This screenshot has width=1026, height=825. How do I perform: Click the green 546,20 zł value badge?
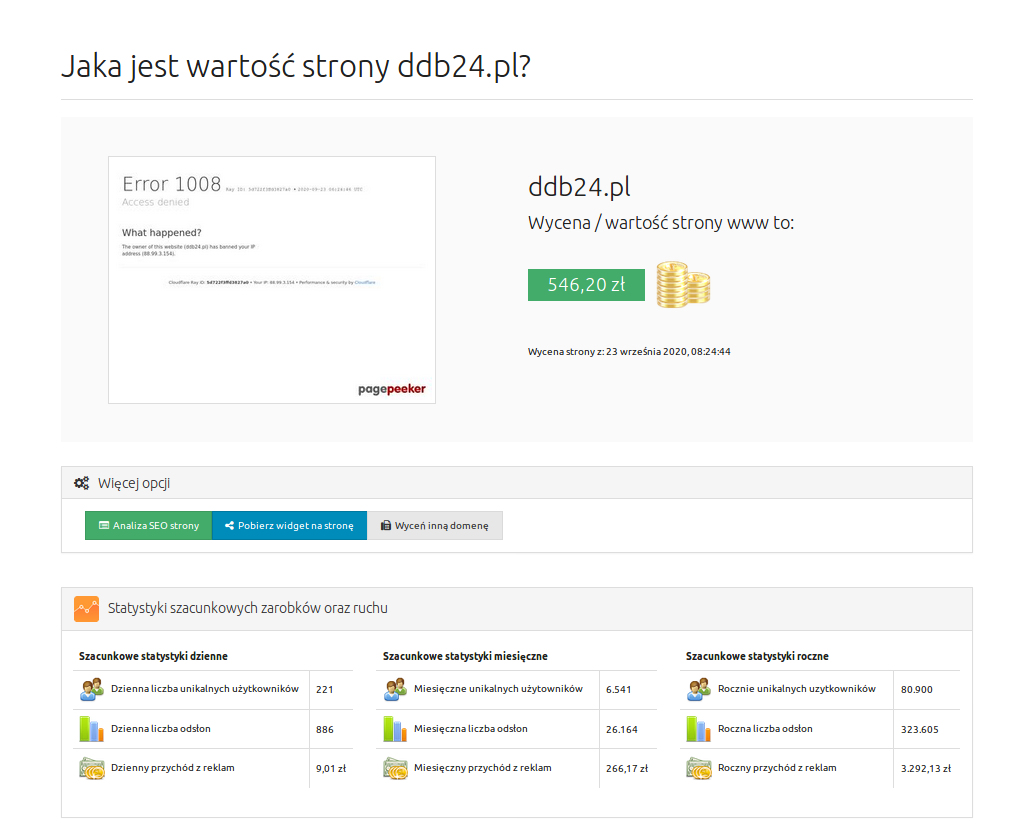(x=586, y=285)
